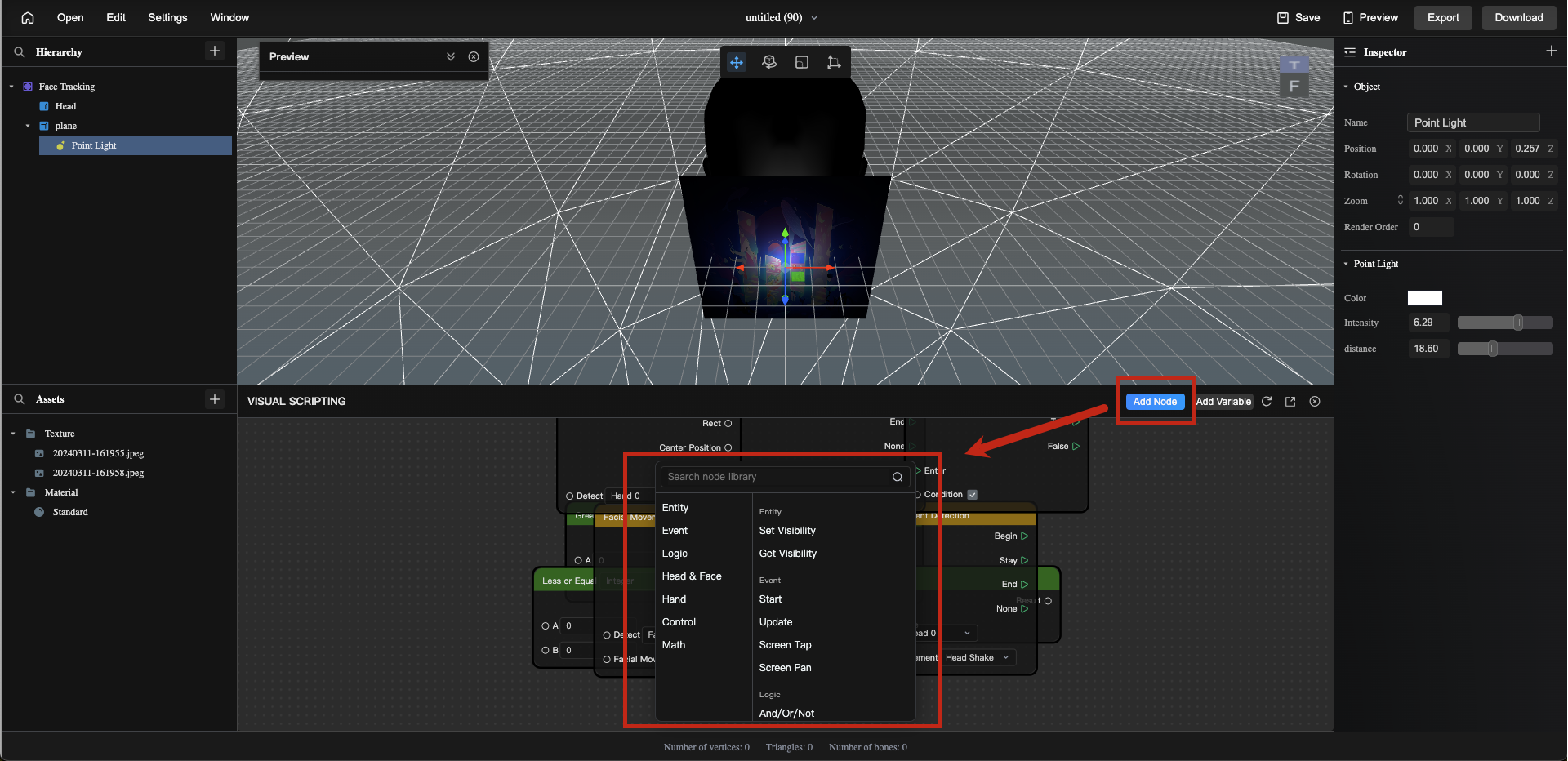Image resolution: width=1568 pixels, height=761 pixels.
Task: Click the search magnifier in node library
Action: pos(898,477)
